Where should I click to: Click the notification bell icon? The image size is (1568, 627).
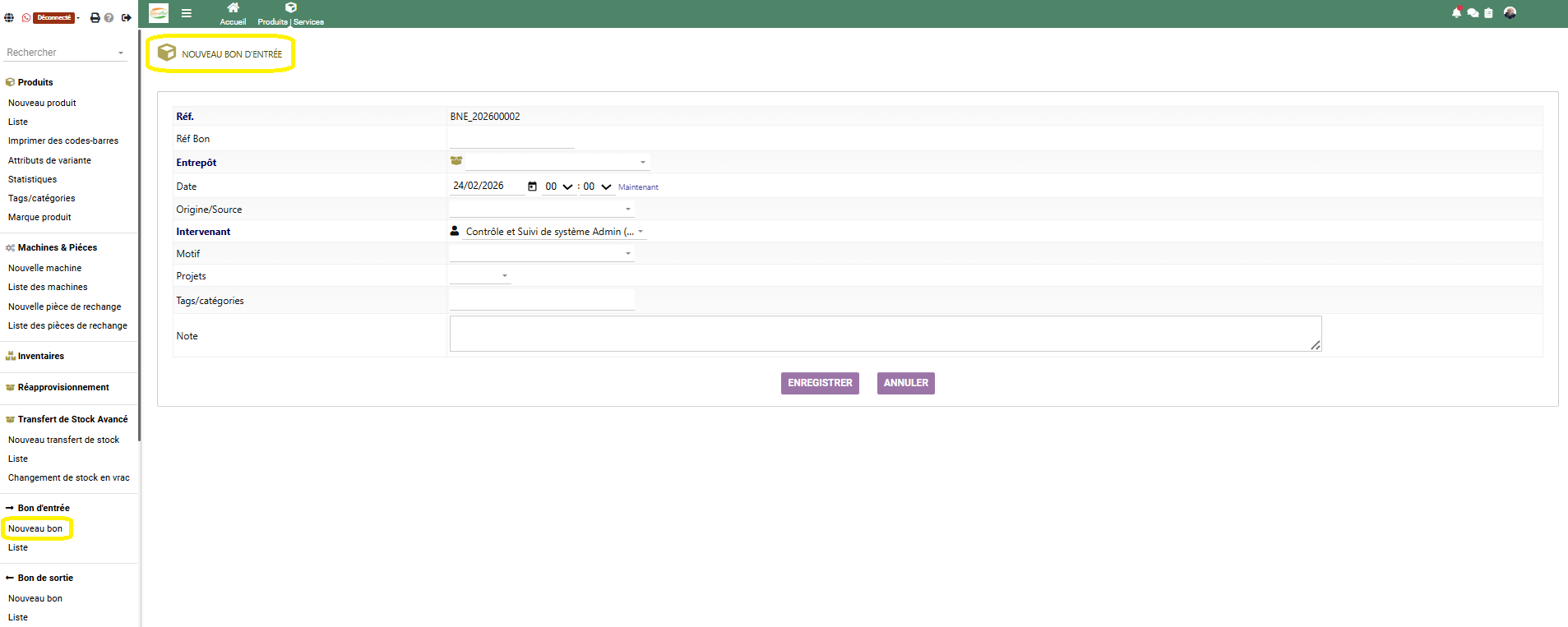point(1456,13)
